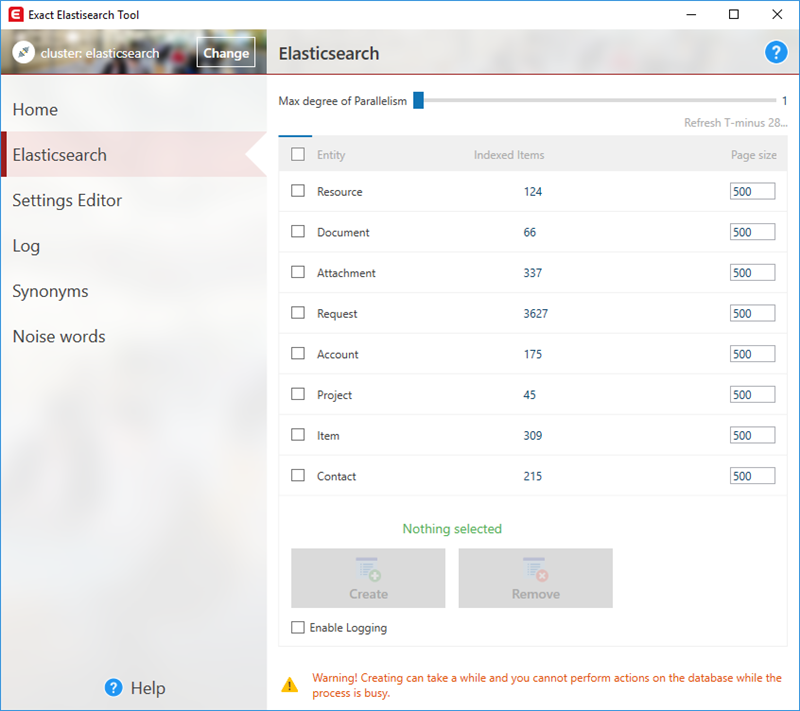
Task: Click the blue help question mark icon in header
Action: click(776, 52)
